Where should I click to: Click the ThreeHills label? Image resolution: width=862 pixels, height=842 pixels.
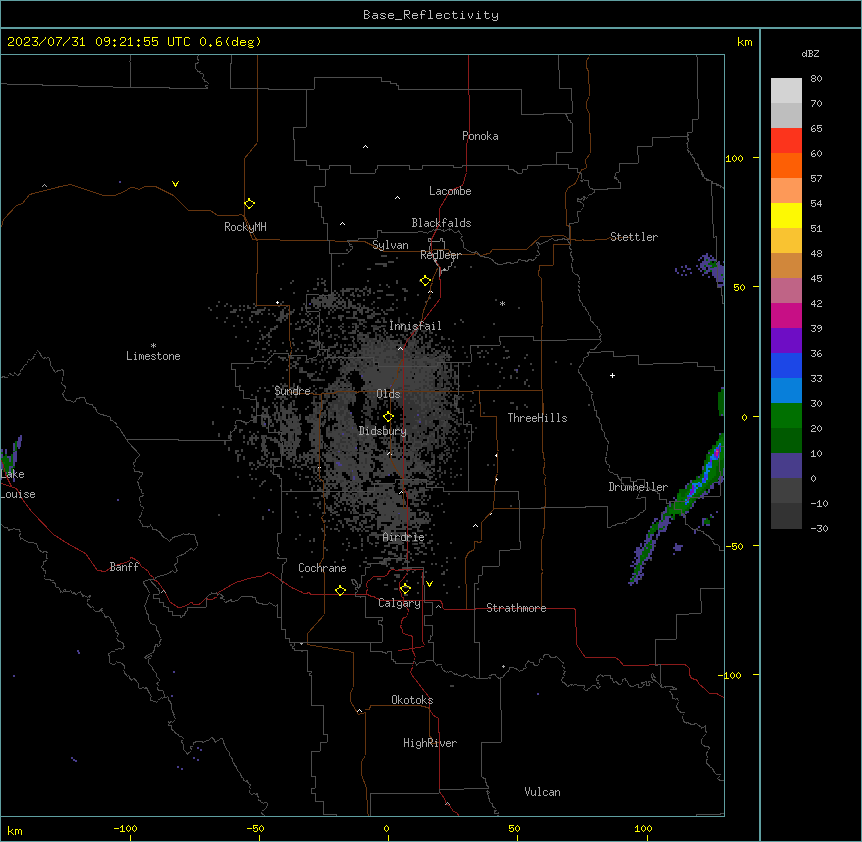537,418
